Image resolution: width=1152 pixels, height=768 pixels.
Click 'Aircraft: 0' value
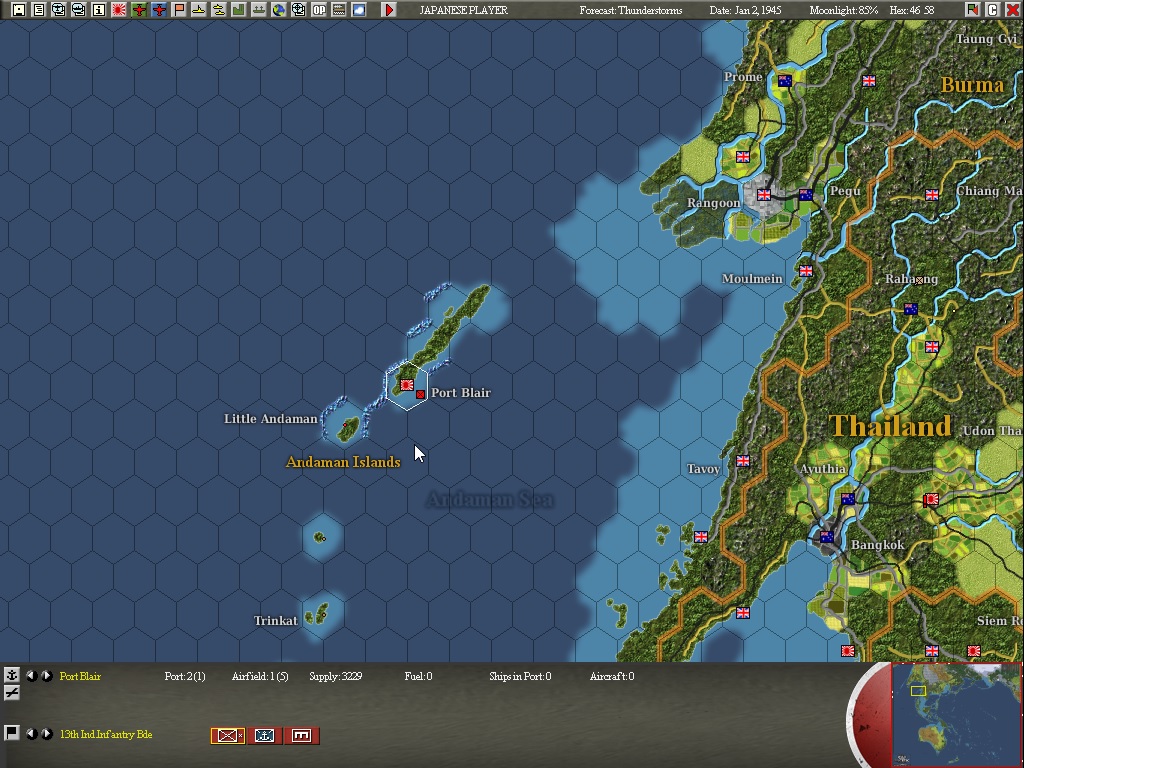coord(612,676)
